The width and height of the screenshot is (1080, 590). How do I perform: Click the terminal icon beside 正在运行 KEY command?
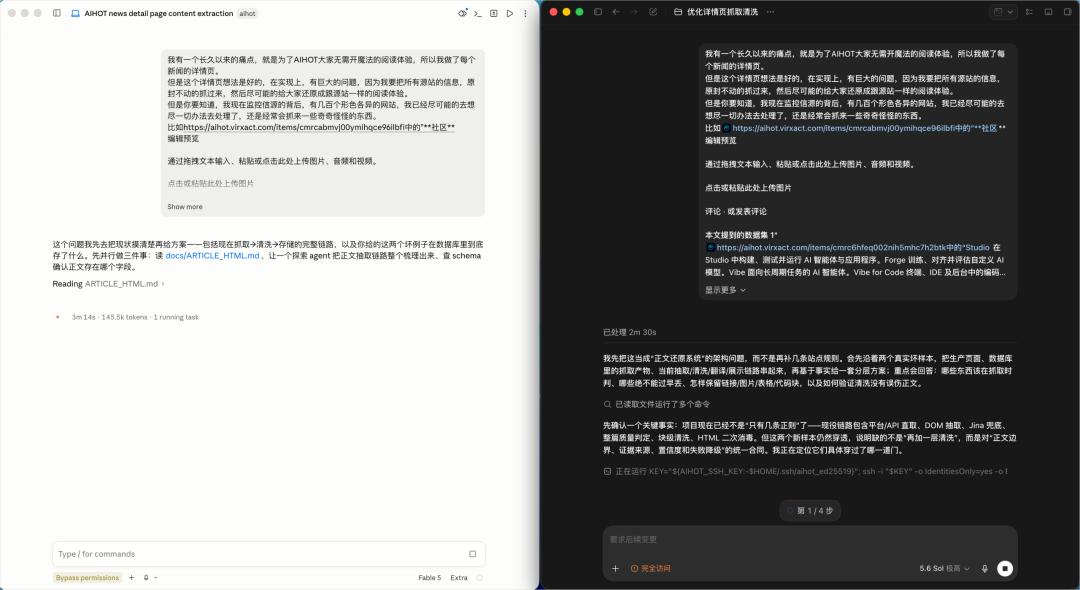[x=607, y=472]
